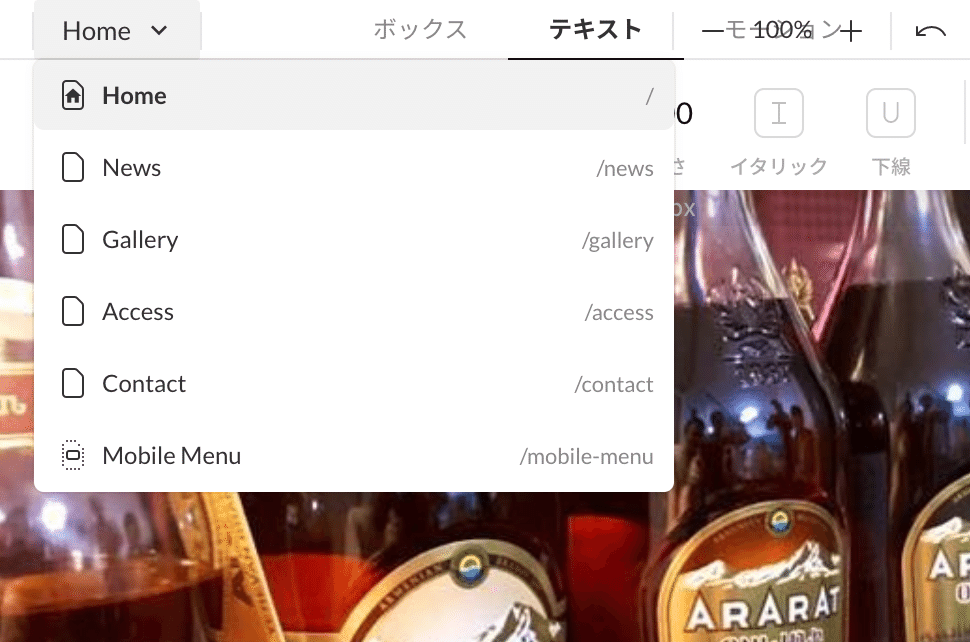Screen dimensions: 970x642
Task: Click the Mobile Menu dotted frame icon
Action: [x=72, y=455]
